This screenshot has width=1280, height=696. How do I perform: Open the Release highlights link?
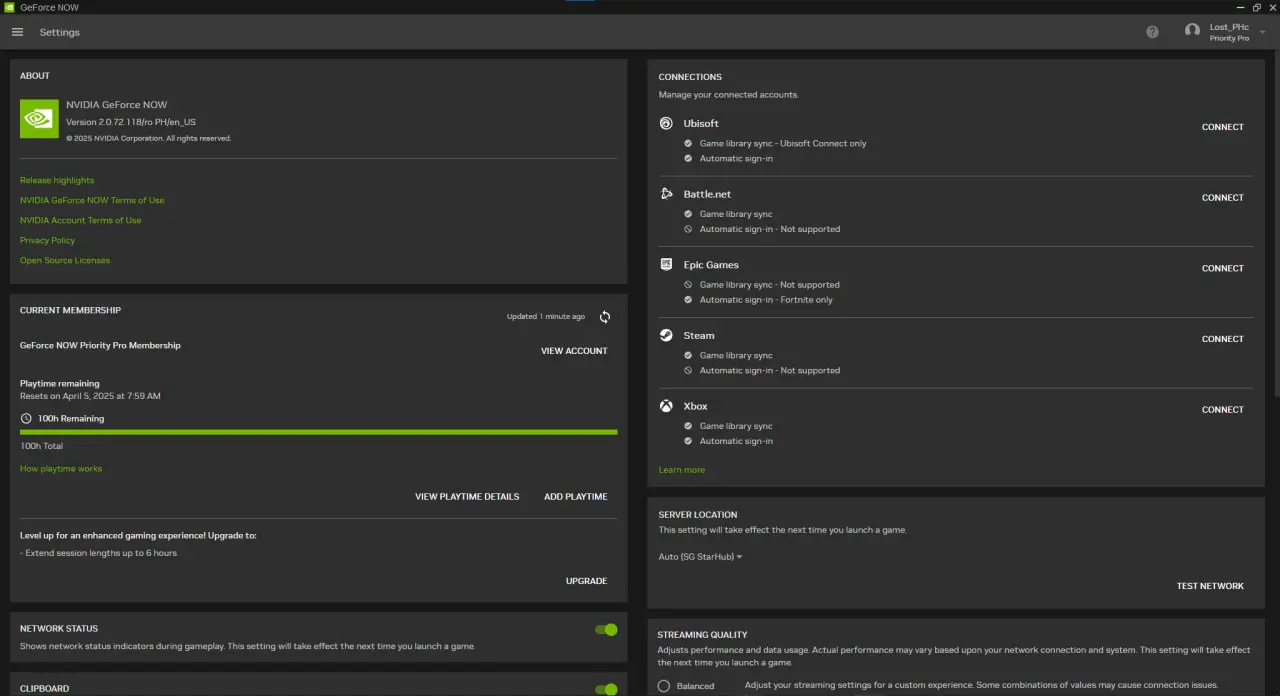57,180
